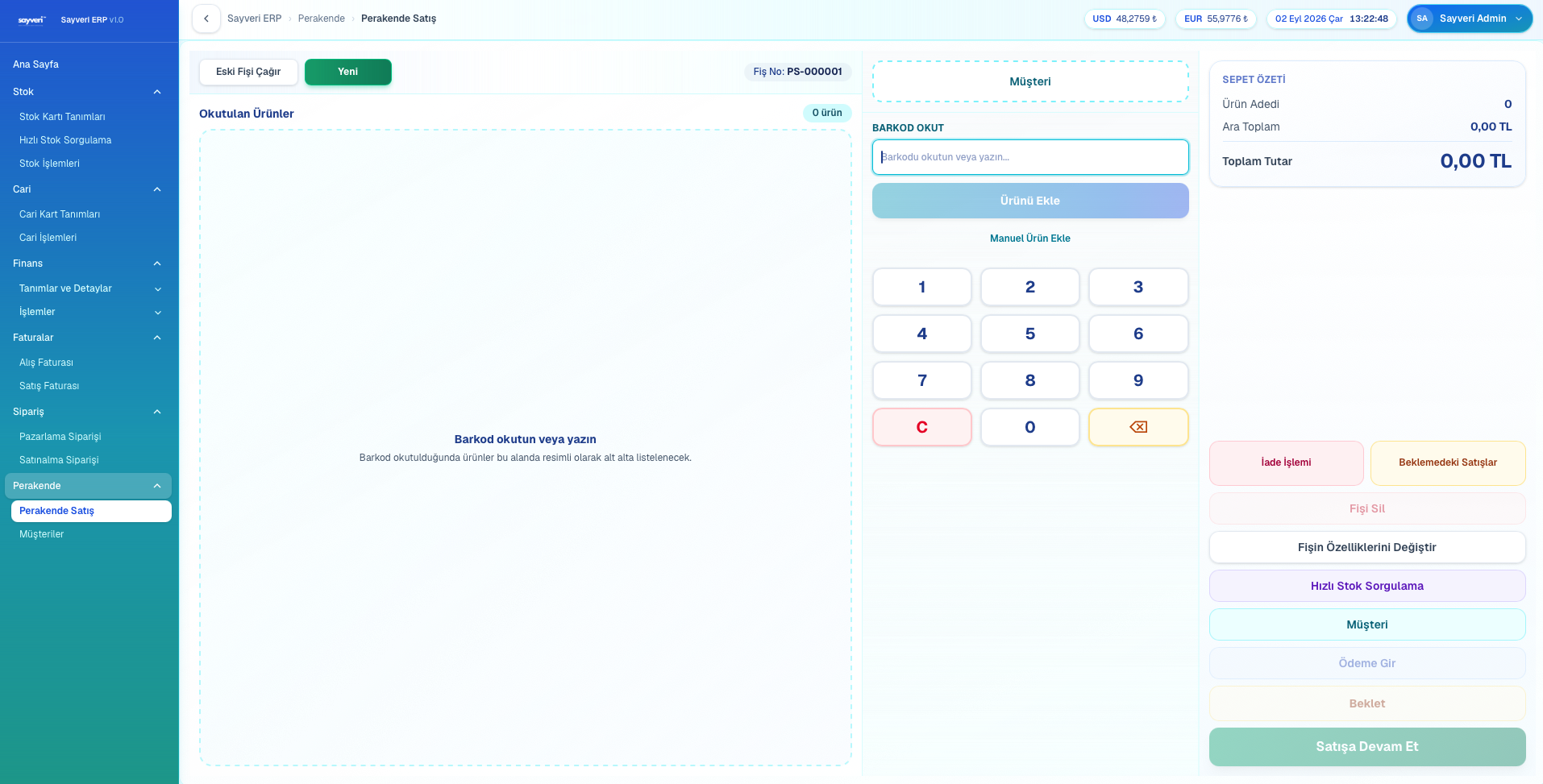Open Cari Kart Tanımları
Image resolution: width=1543 pixels, height=784 pixels.
(91, 214)
